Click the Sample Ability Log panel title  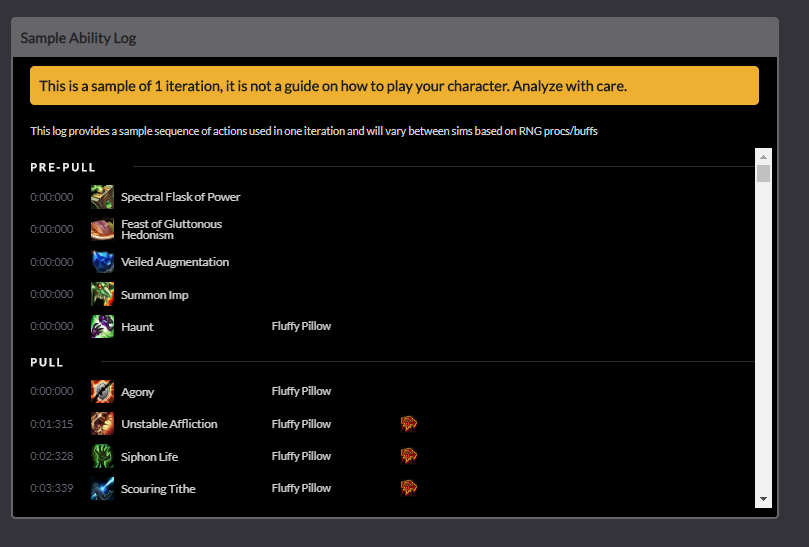point(78,38)
